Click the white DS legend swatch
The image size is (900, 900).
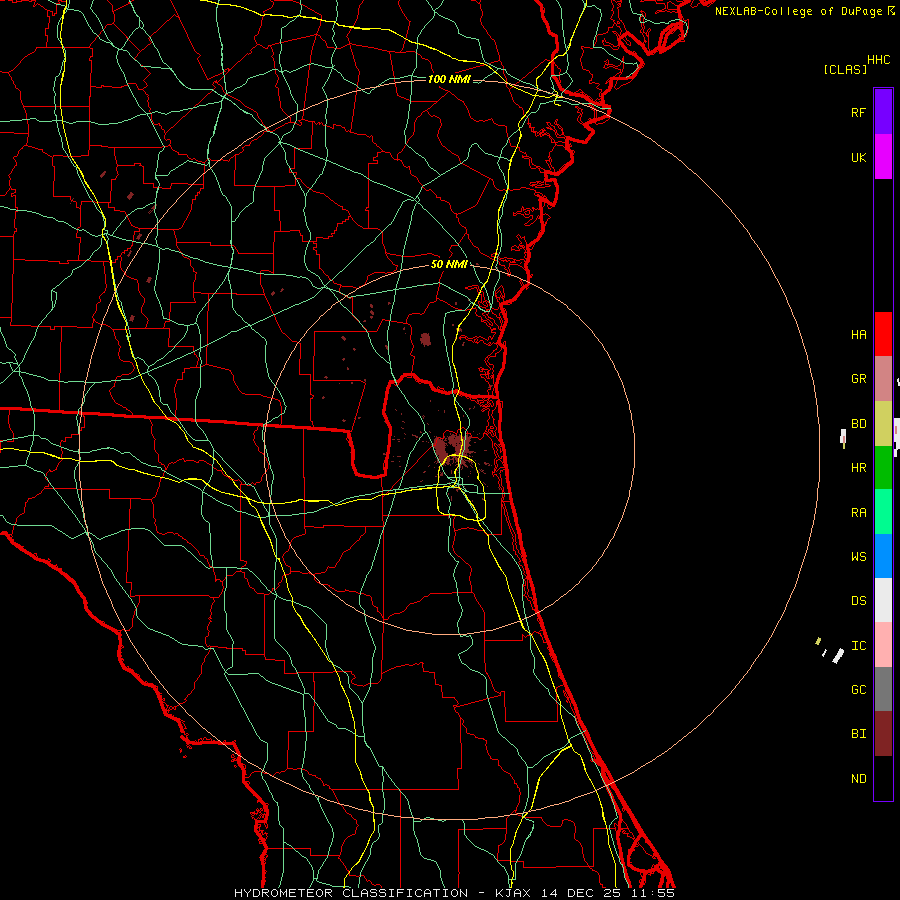point(883,600)
